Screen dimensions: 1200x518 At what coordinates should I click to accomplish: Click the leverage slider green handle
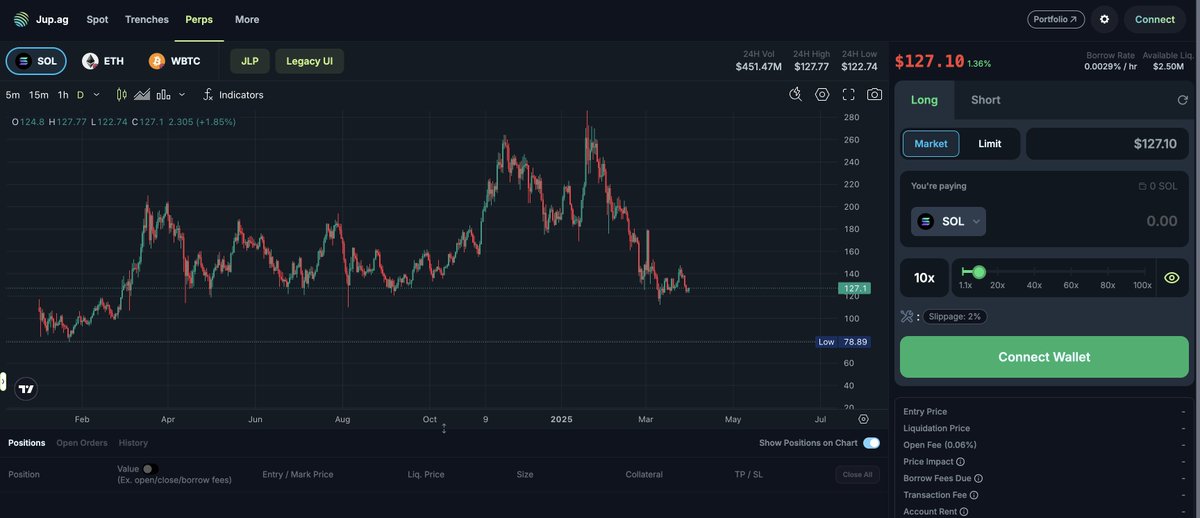[x=979, y=272]
